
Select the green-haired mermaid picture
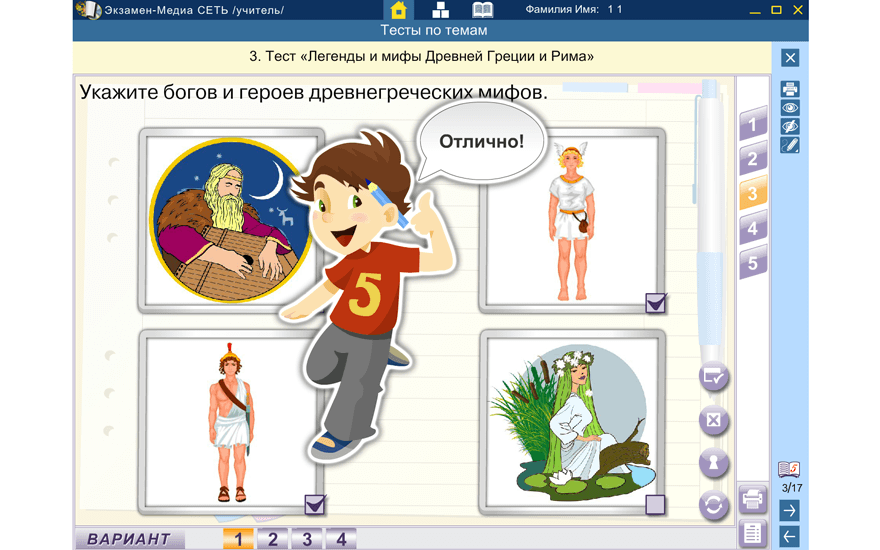572,423
